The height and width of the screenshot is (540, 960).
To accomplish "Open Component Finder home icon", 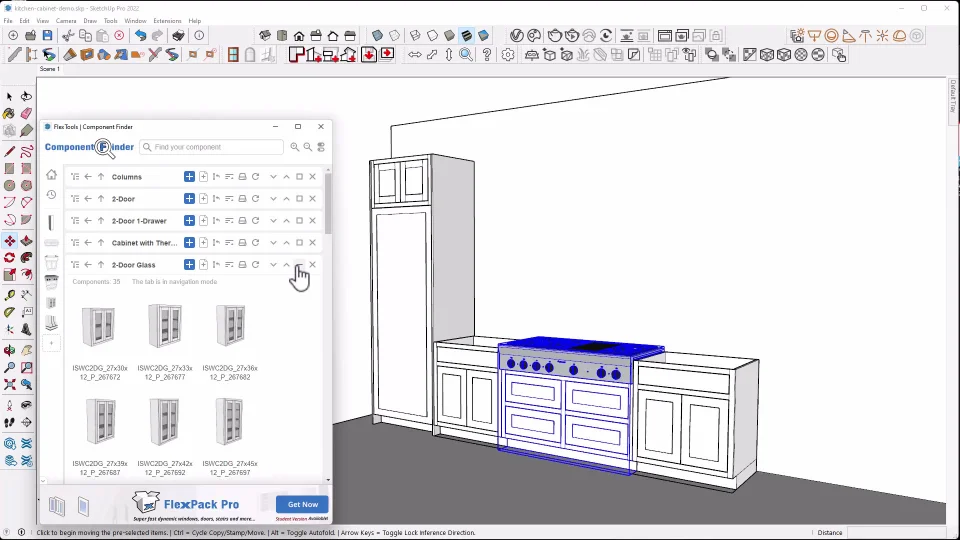I will click(x=51, y=175).
